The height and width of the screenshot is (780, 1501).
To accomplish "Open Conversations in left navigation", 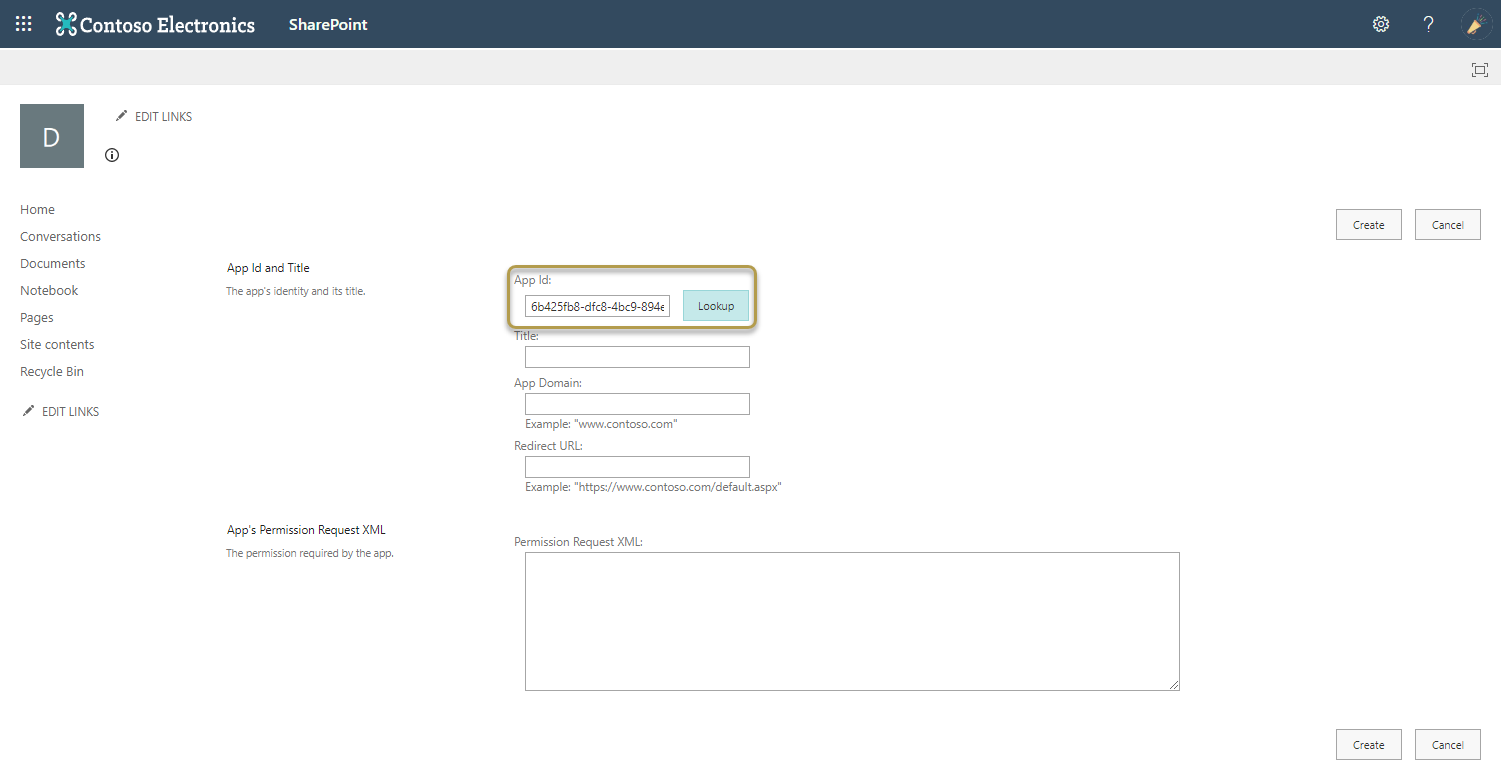I will (60, 237).
